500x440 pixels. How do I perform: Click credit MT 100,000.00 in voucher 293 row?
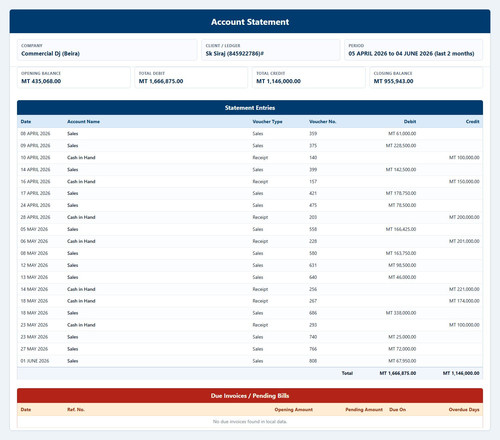click(464, 325)
